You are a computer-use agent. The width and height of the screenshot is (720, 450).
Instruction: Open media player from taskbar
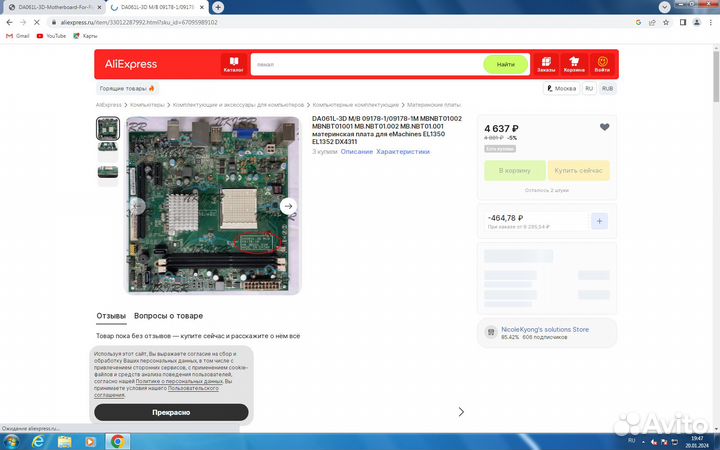[90, 442]
